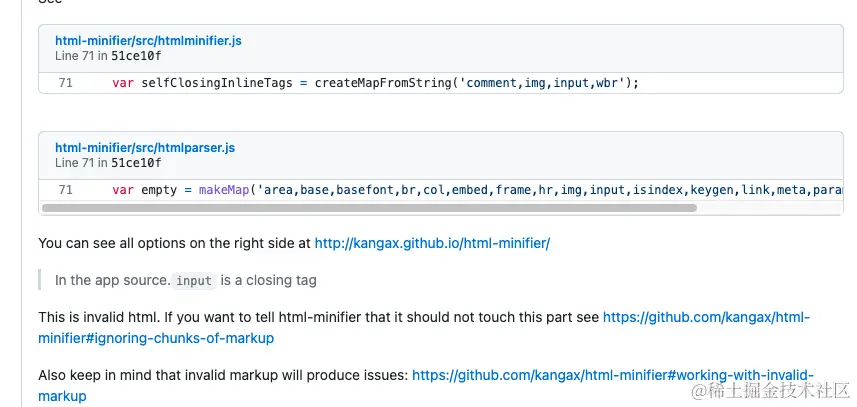Click the horizontal scrollbar under htmlparser code
Screen dimensions: 857x407
pos(369,208)
